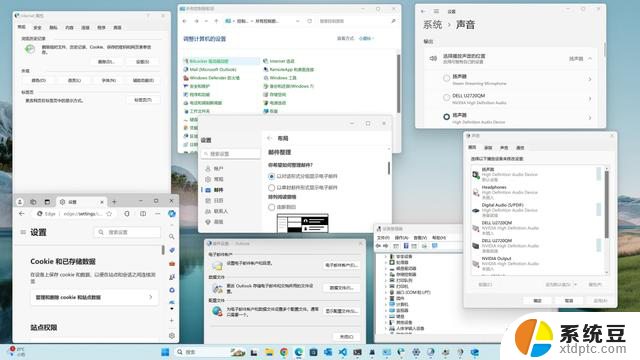640x360 pixels.
Task: Click Delete browsing history button in Internet Properties
Action: coord(106,62)
